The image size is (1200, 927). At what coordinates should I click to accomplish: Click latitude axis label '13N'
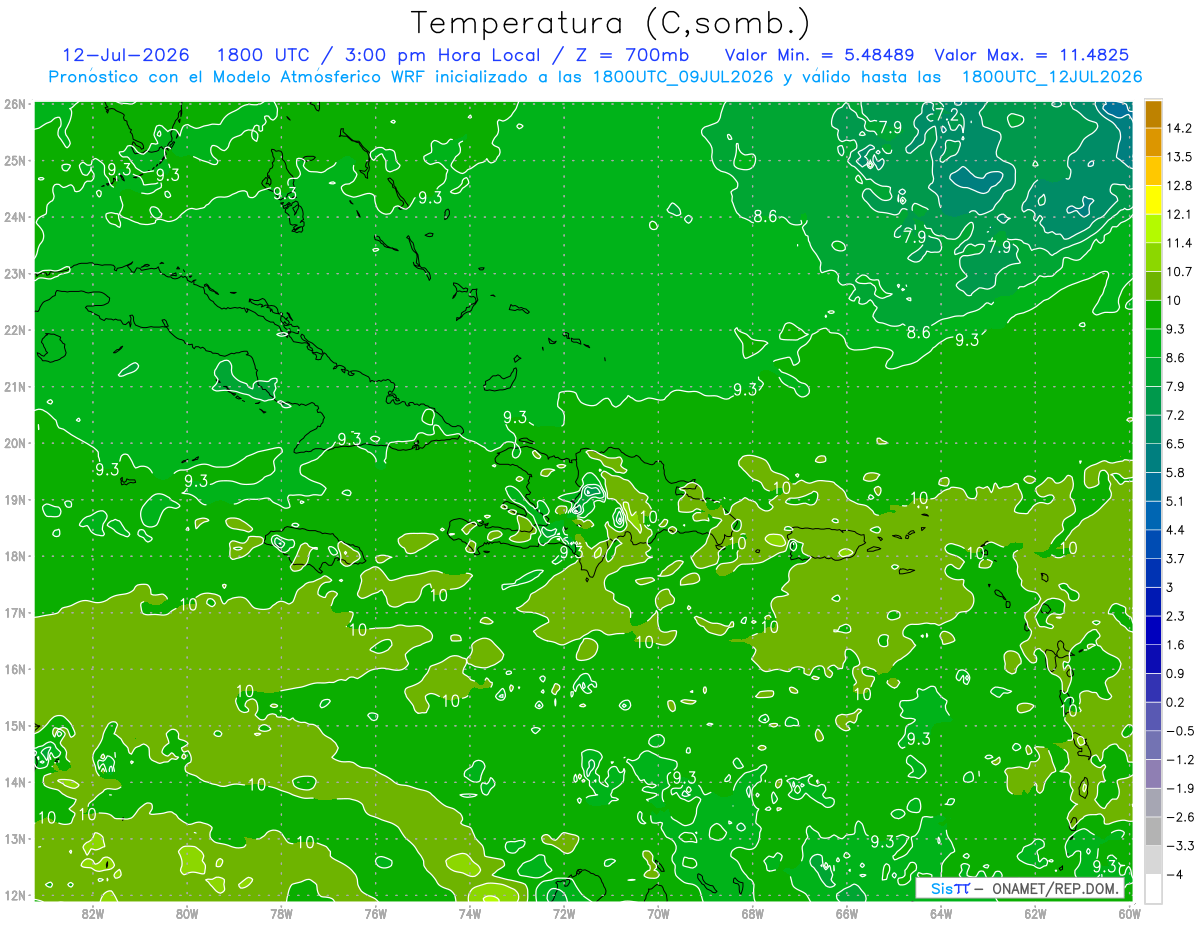click(14, 839)
